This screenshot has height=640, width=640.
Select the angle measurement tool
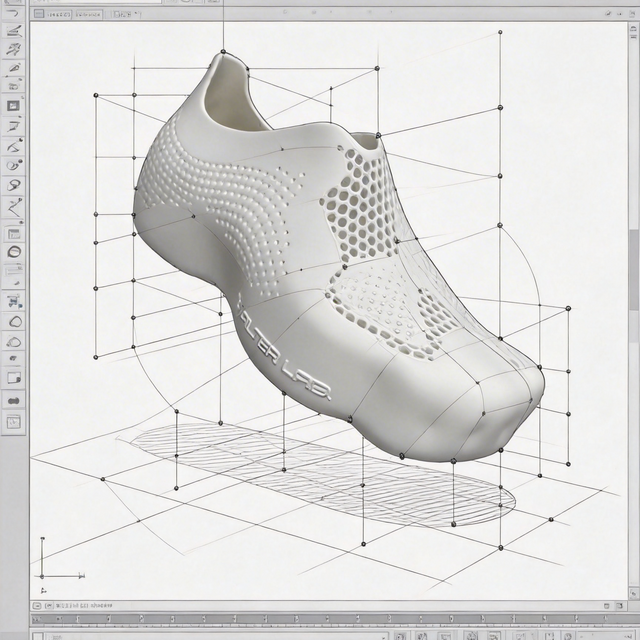point(14,145)
